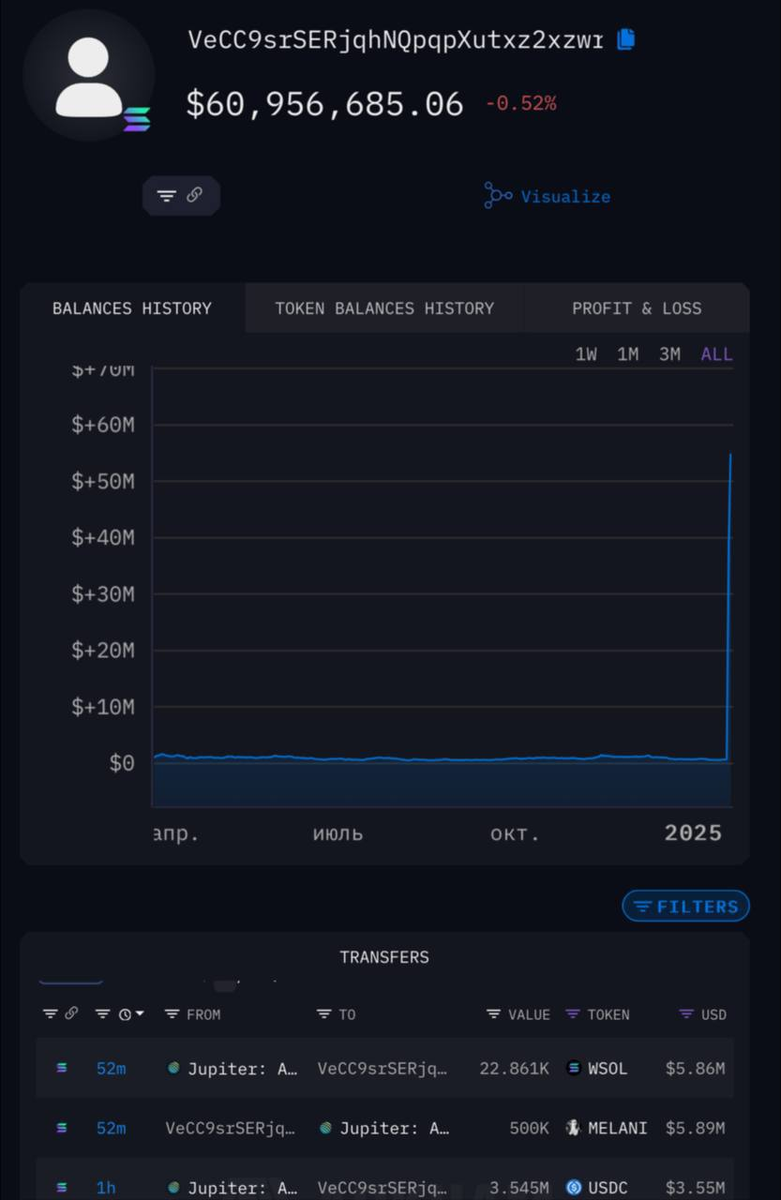Switch to Token Balances History tab
Screen dimensions: 781x1200
385,308
